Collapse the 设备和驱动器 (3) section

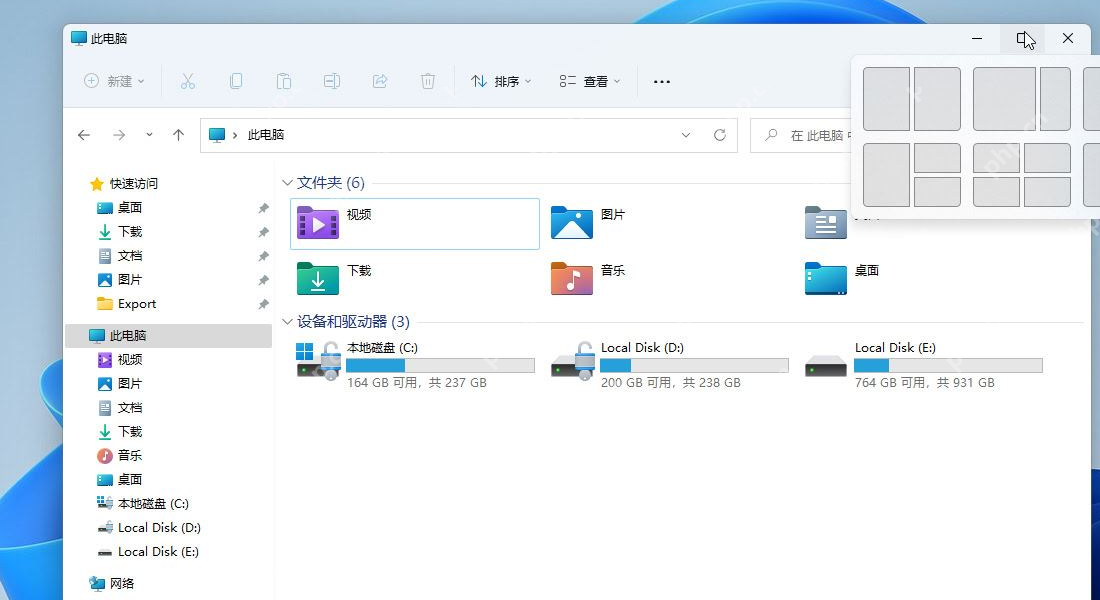(x=287, y=322)
